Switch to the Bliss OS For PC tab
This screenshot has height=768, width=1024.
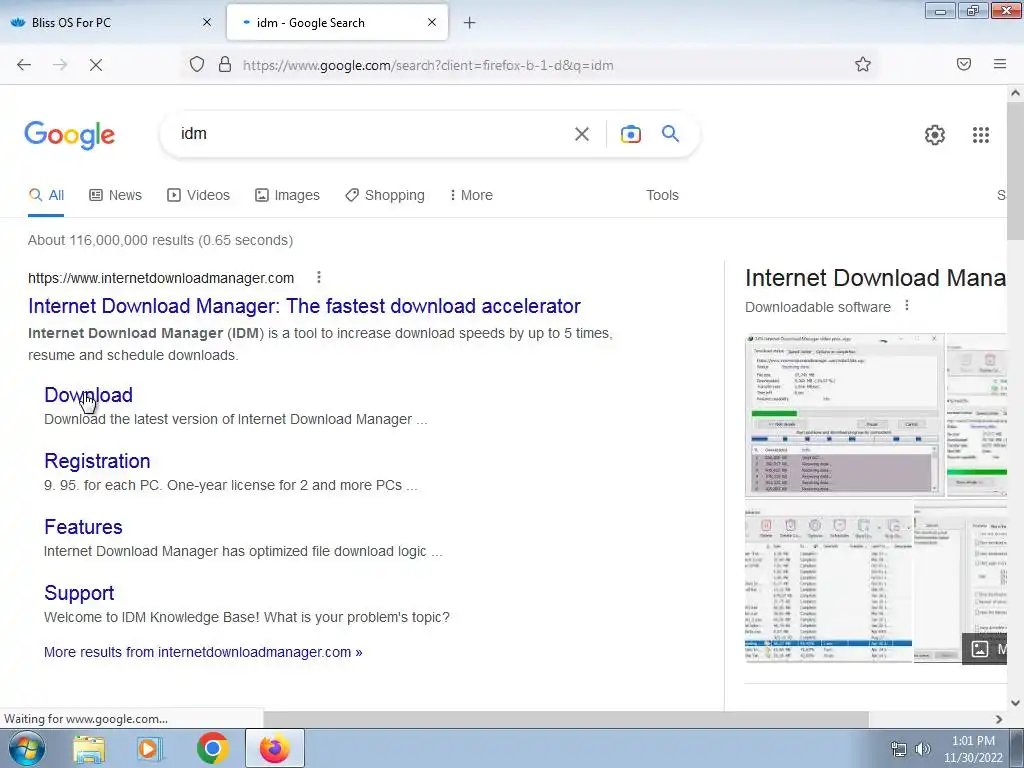(111, 22)
